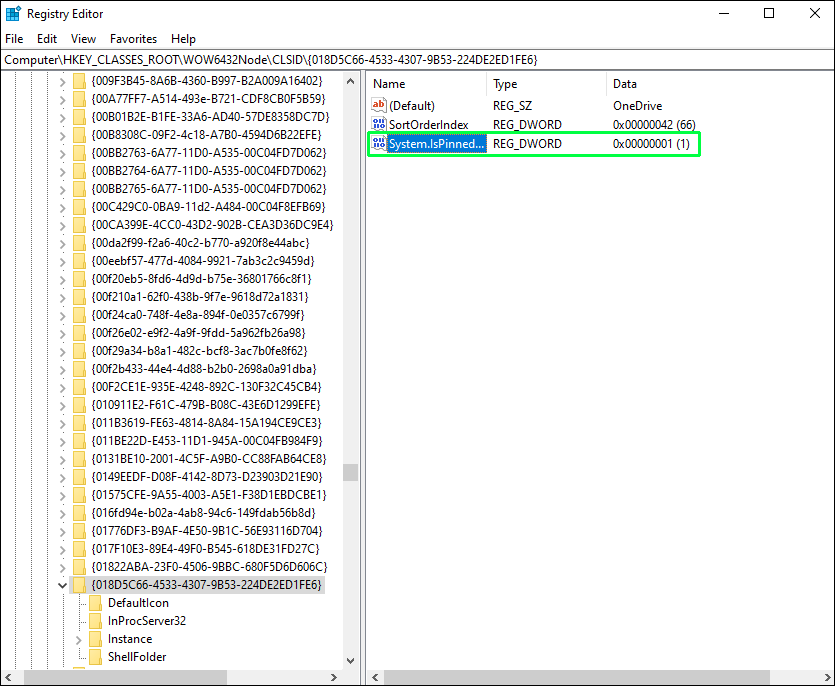This screenshot has height=686, width=835.
Task: Open the View menu
Action: coord(83,39)
